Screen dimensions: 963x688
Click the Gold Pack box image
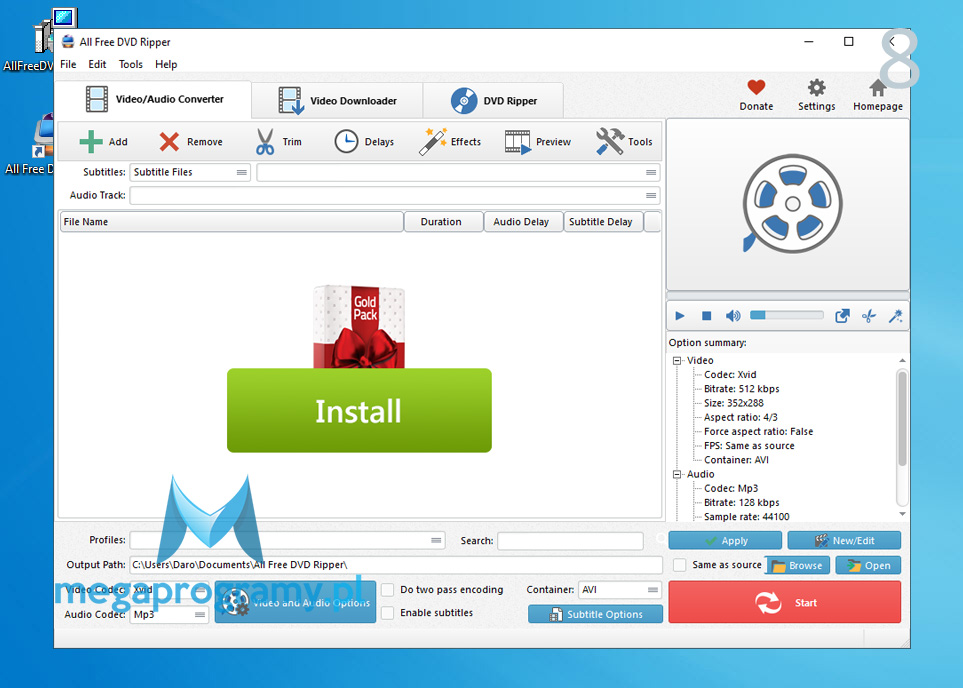[x=359, y=327]
